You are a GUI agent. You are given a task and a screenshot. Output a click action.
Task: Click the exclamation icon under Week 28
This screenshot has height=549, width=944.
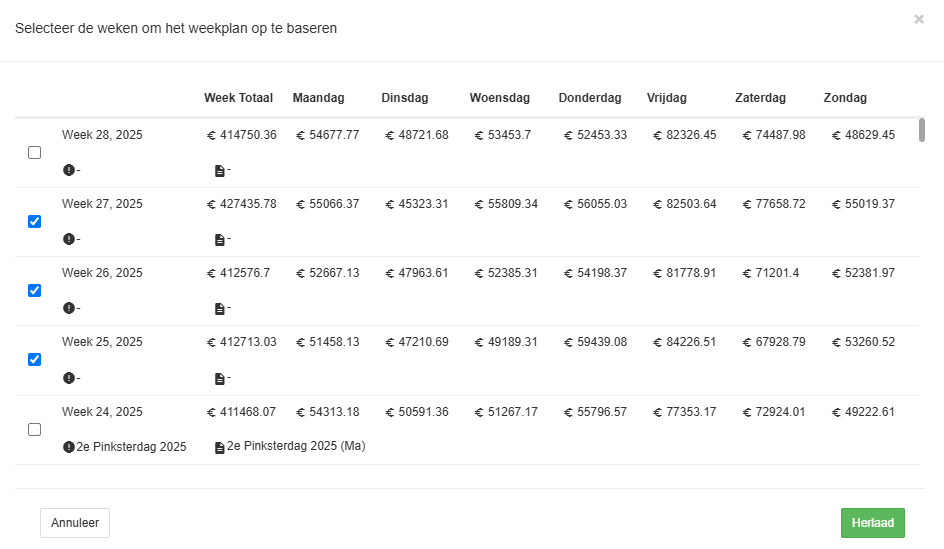(69, 170)
